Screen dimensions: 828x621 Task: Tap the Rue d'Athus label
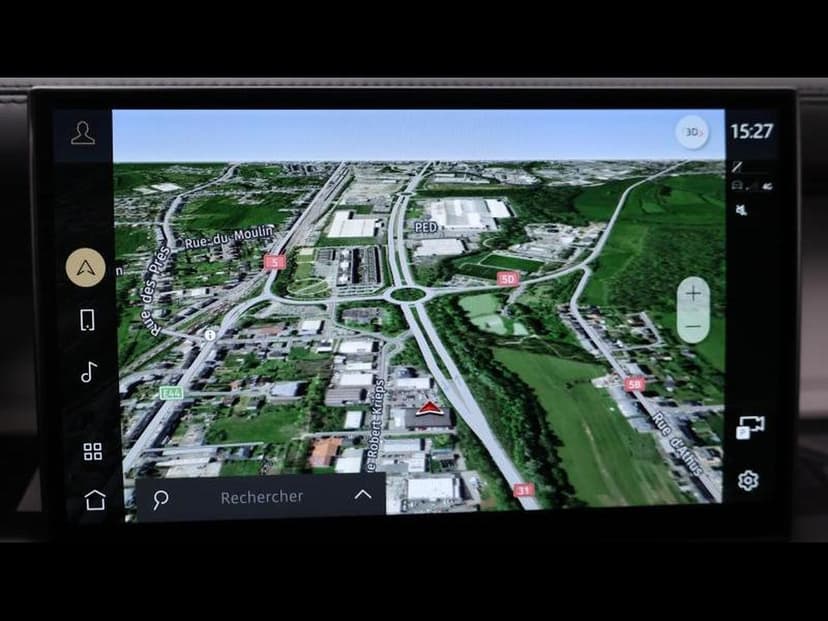click(x=678, y=444)
